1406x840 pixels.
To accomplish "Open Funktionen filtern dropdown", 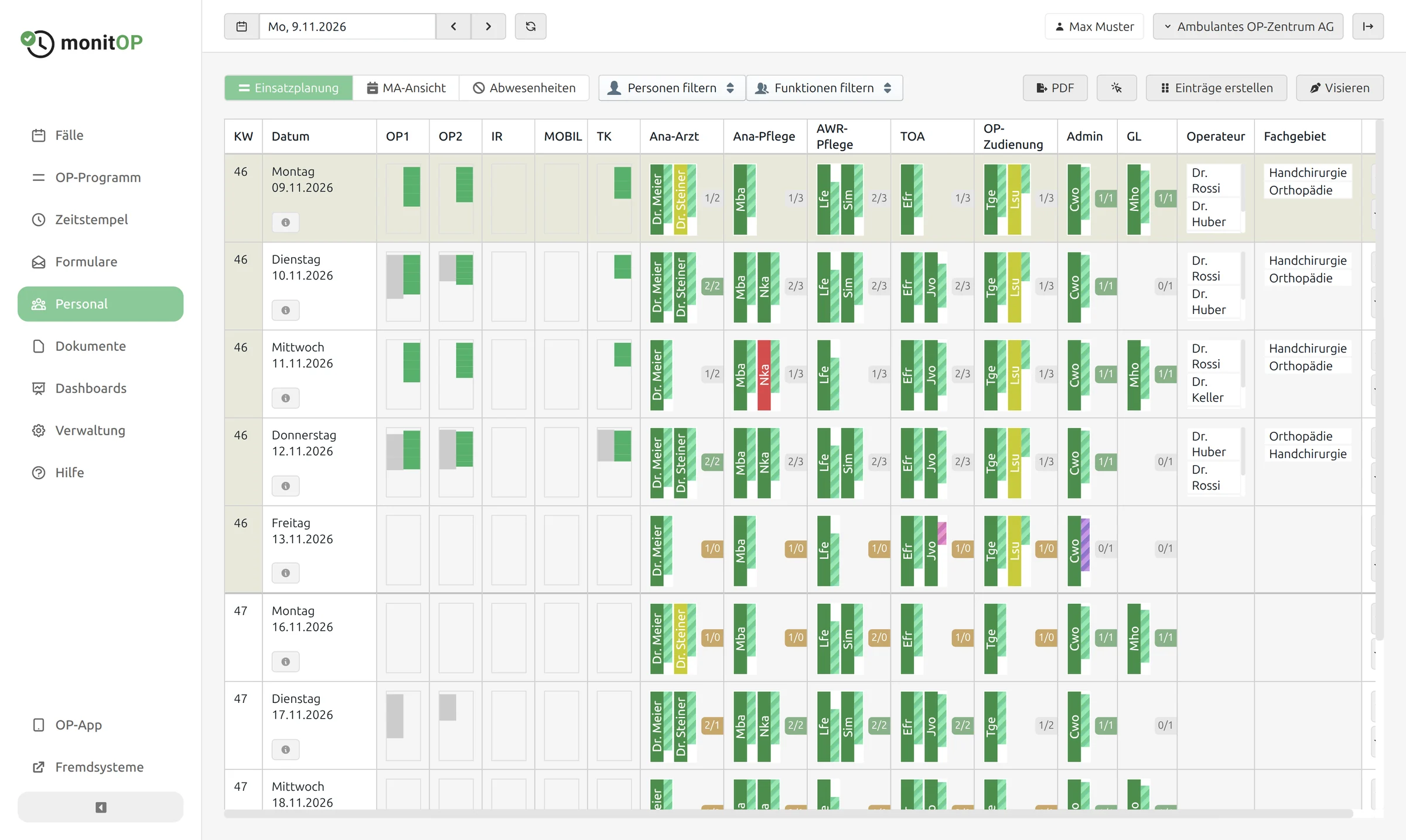I will tap(824, 88).
